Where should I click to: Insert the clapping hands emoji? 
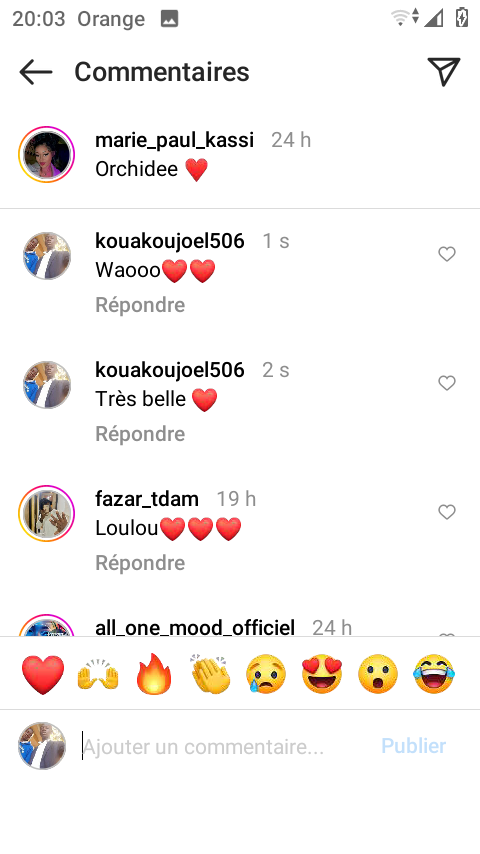(211, 674)
